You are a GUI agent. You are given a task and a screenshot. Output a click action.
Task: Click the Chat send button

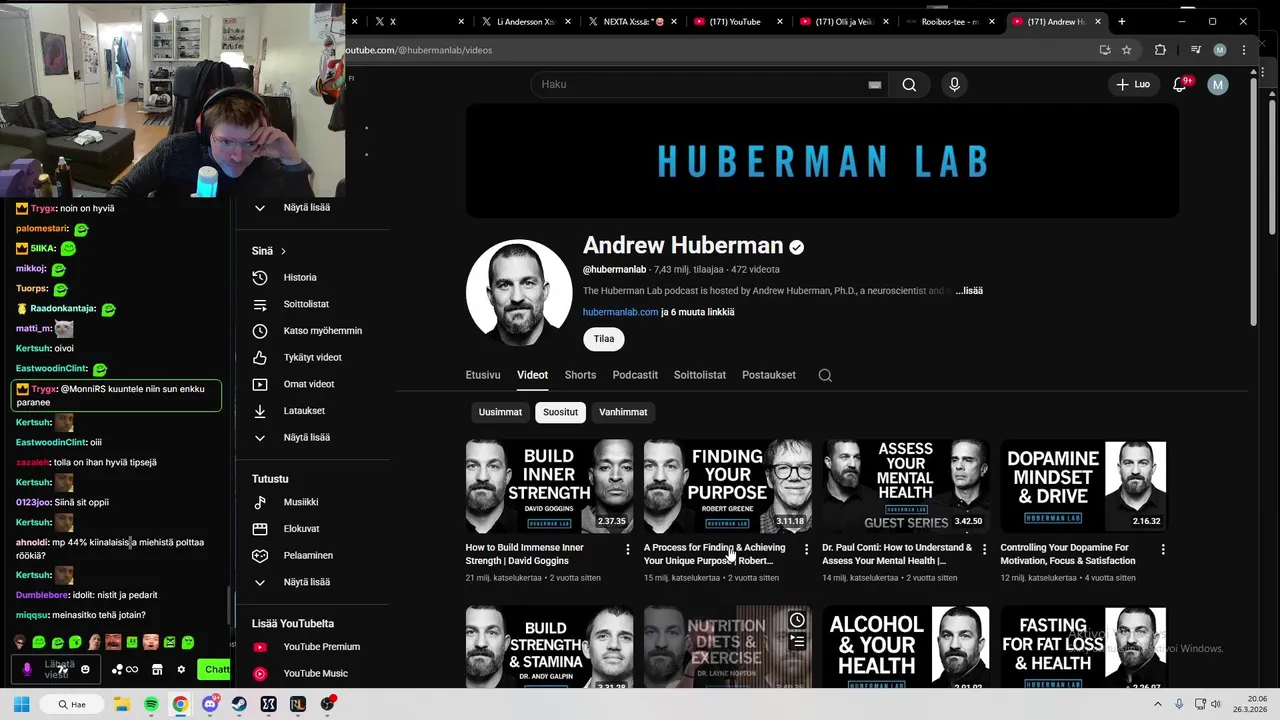point(215,670)
